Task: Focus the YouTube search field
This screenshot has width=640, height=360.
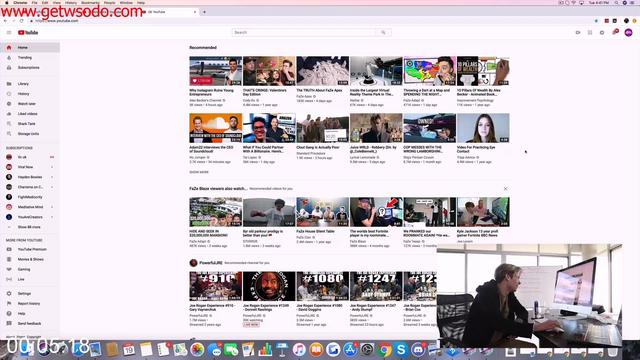Action: tap(303, 32)
